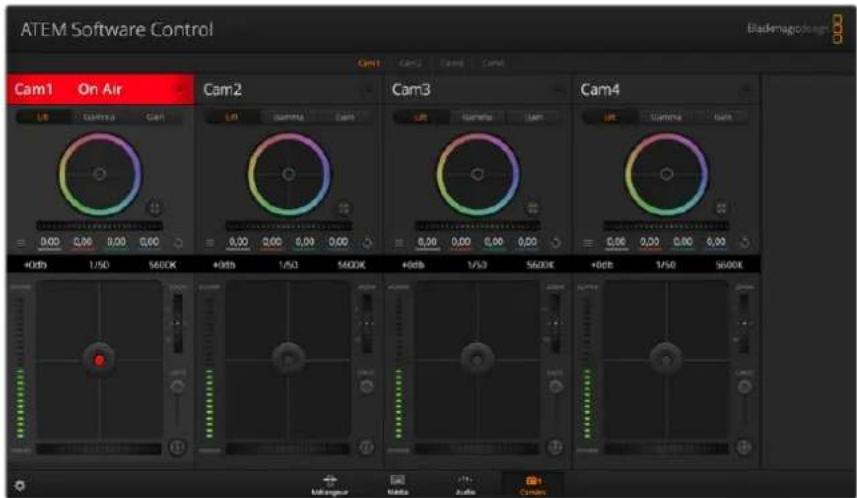Select the Cam2 tab in the top bar
The height and width of the screenshot is (498, 857).
tap(410, 63)
